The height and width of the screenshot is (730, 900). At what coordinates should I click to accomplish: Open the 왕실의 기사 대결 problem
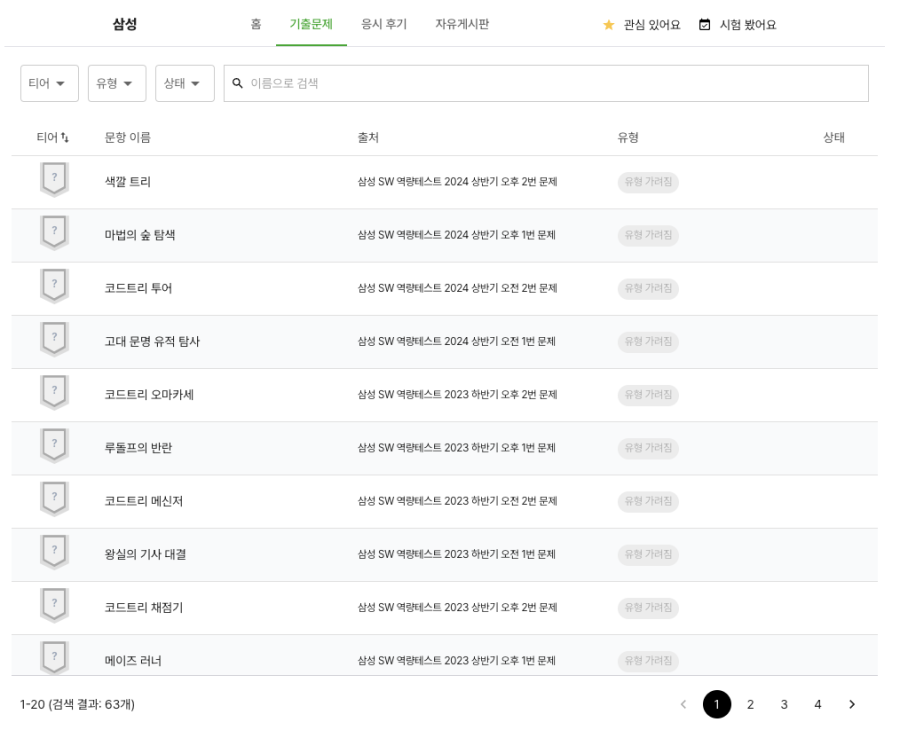(x=145, y=554)
